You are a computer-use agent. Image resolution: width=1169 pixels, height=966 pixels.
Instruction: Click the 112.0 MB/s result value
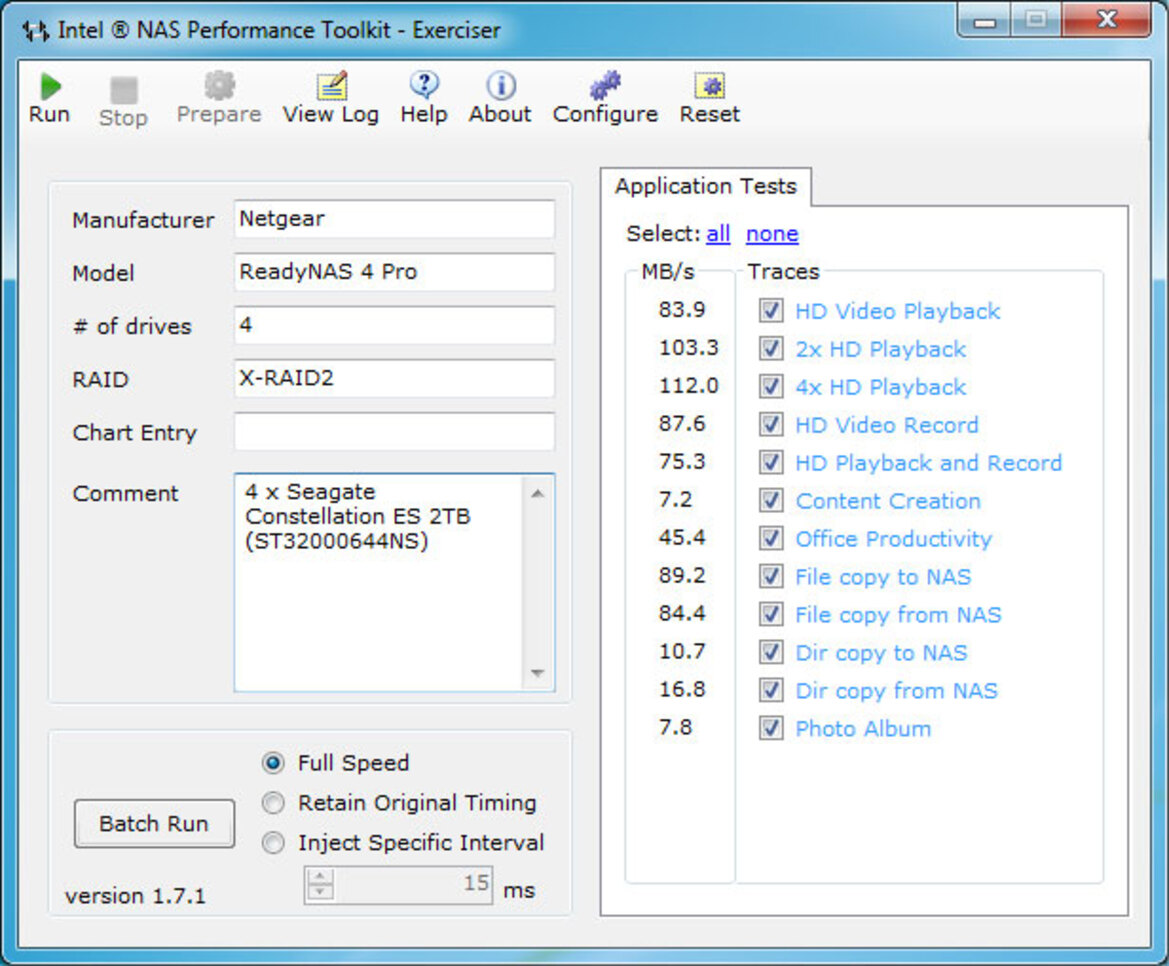click(688, 385)
